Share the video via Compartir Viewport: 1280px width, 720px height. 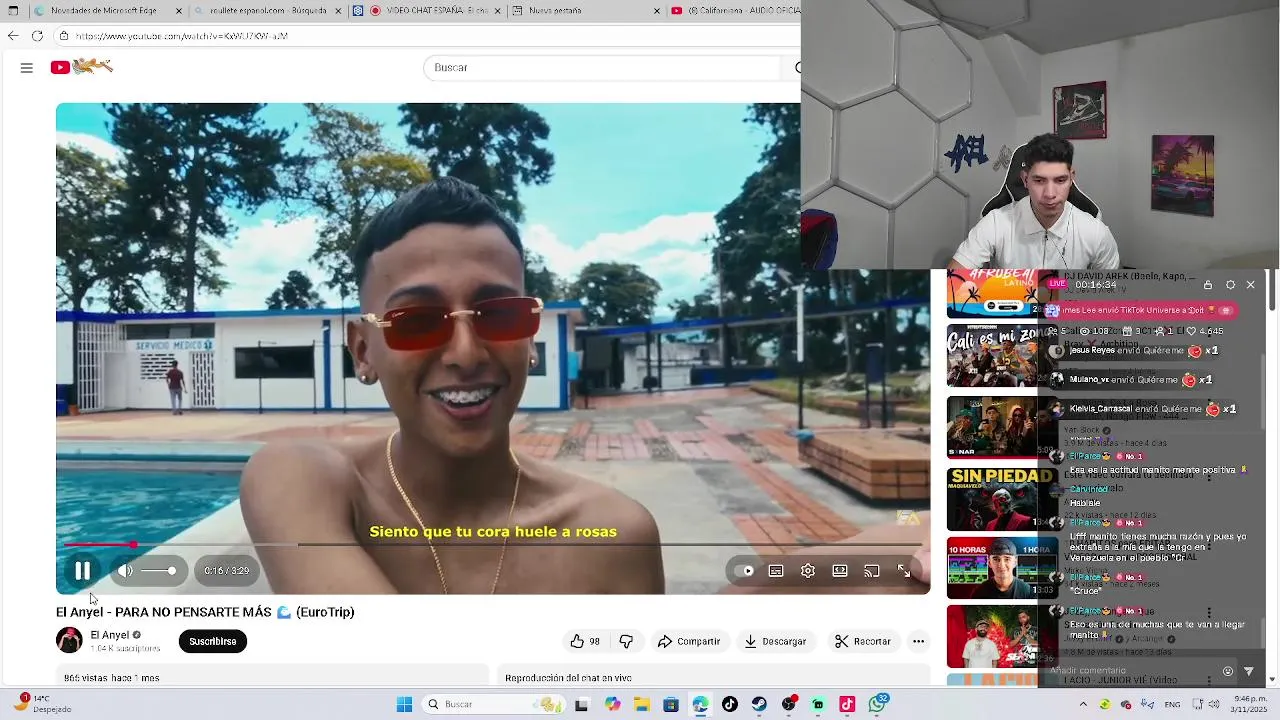coord(688,641)
